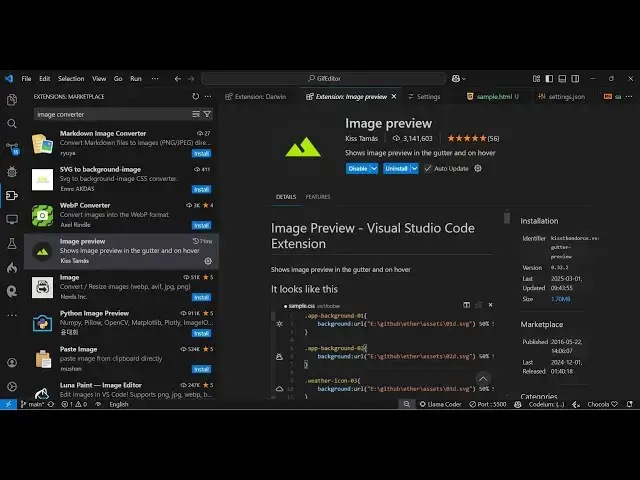
Task: Switch to Extension: Darwin tab
Action: coord(256,96)
